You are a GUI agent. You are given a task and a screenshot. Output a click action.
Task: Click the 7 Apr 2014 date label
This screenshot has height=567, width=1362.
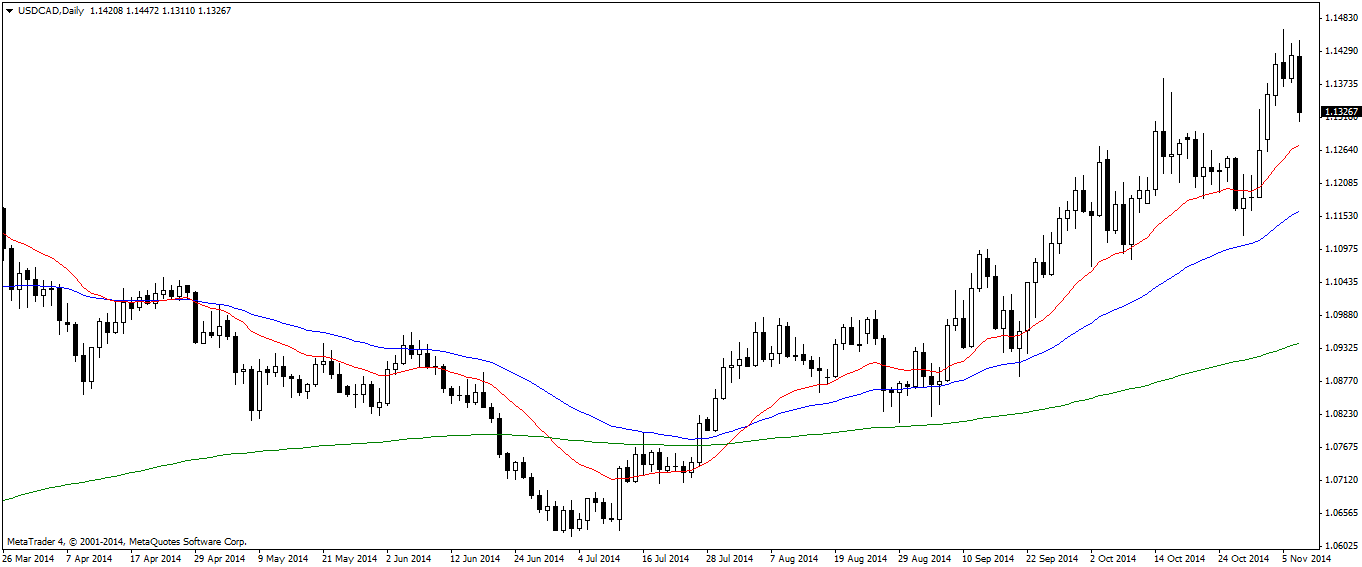[x=91, y=559]
